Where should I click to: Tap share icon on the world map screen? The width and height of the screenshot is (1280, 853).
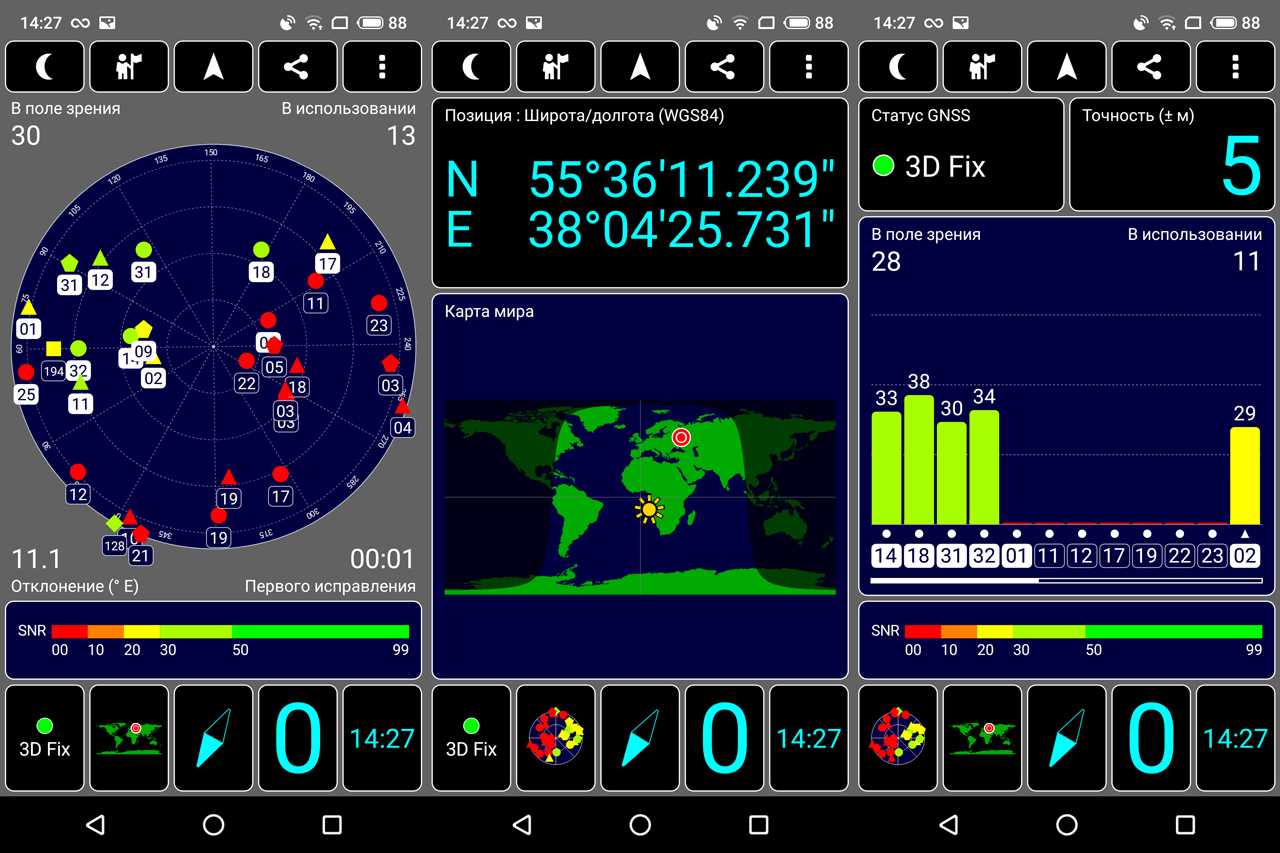724,67
